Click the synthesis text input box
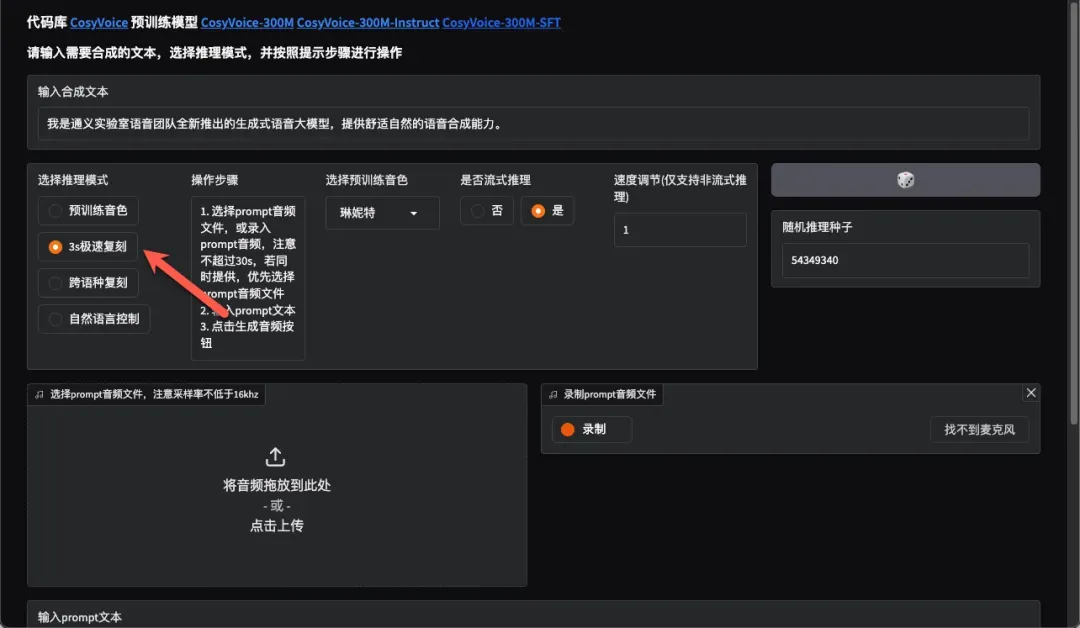This screenshot has width=1080, height=628. [533, 125]
